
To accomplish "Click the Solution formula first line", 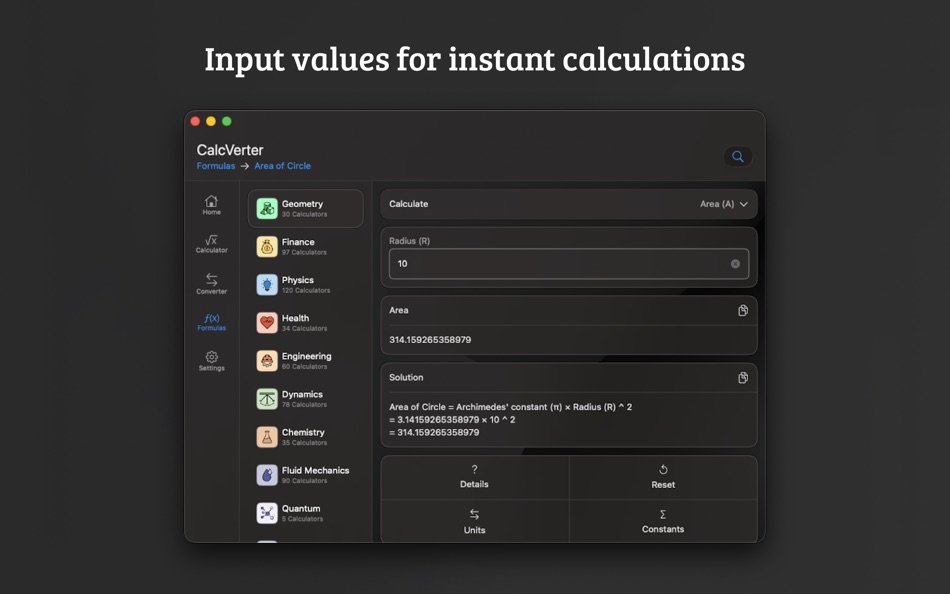I will (510, 407).
